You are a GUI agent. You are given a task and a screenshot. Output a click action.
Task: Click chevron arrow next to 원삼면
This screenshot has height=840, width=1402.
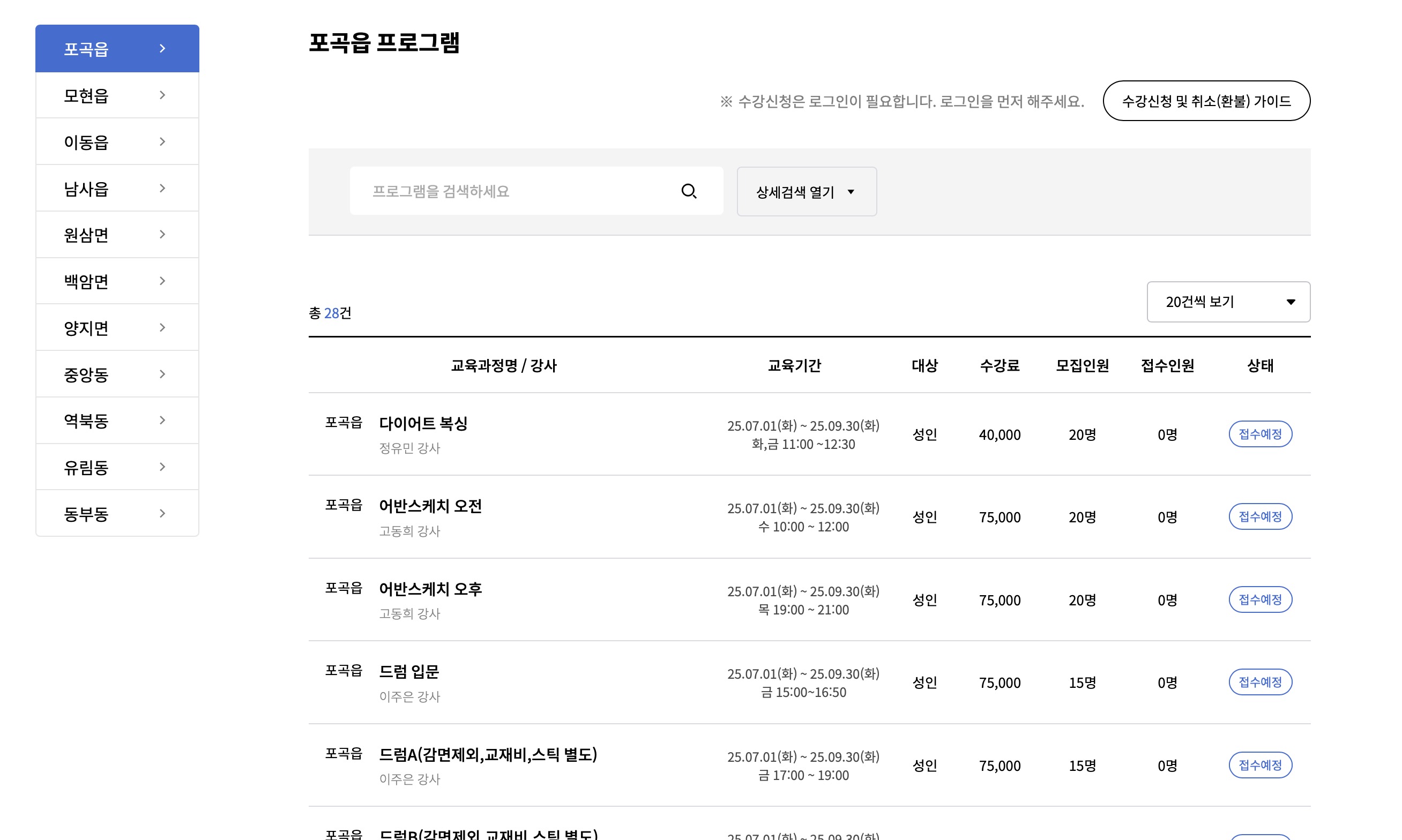[x=162, y=234]
